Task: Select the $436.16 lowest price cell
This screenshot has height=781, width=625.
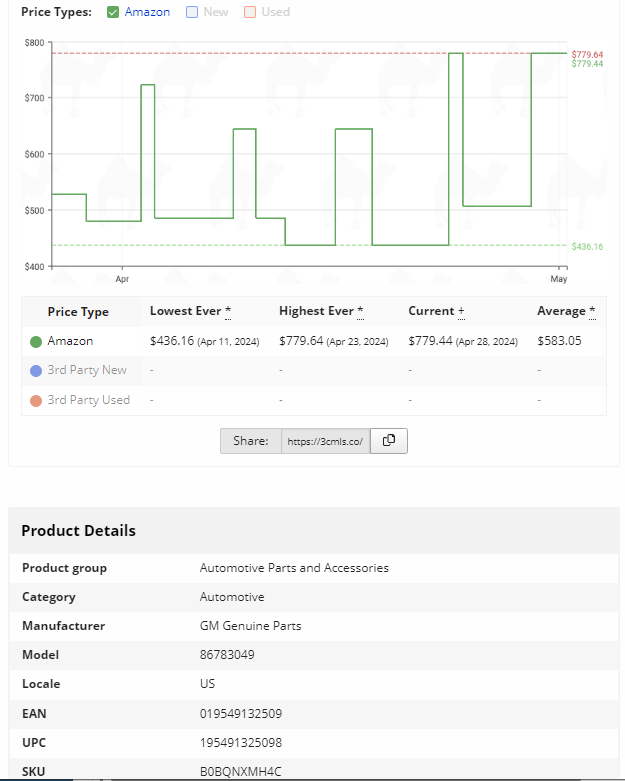Action: pyautogui.click(x=205, y=341)
